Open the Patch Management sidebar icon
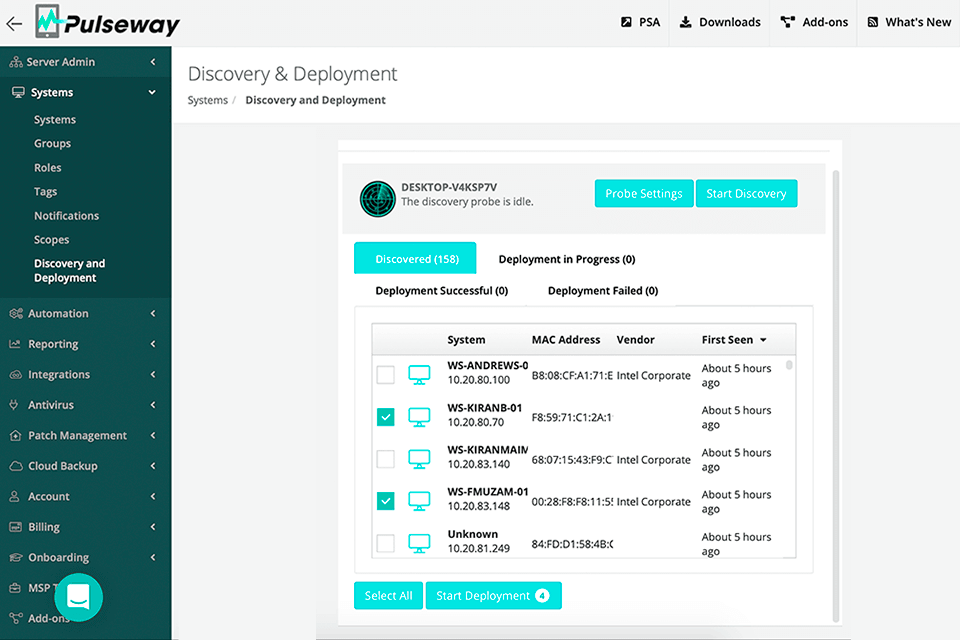Image resolution: width=960 pixels, height=640 pixels. click(x=16, y=435)
